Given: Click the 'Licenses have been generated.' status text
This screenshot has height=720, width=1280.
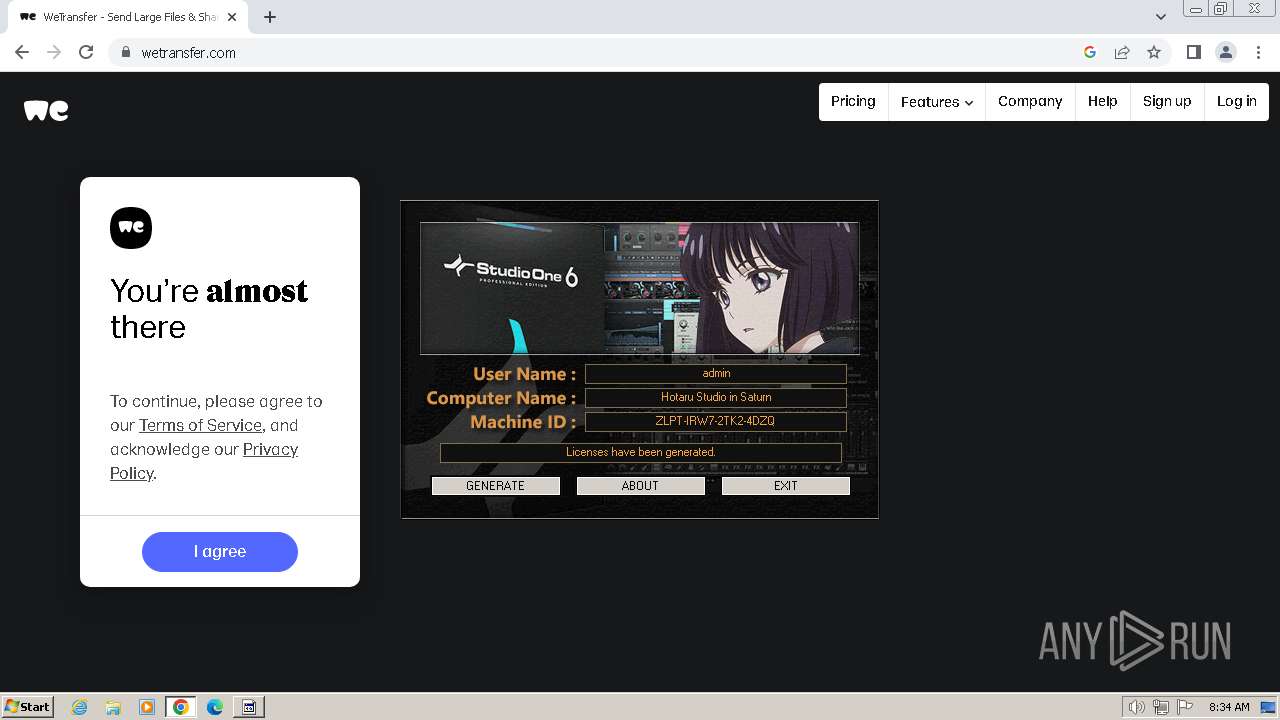Looking at the screenshot, I should pyautogui.click(x=641, y=452).
